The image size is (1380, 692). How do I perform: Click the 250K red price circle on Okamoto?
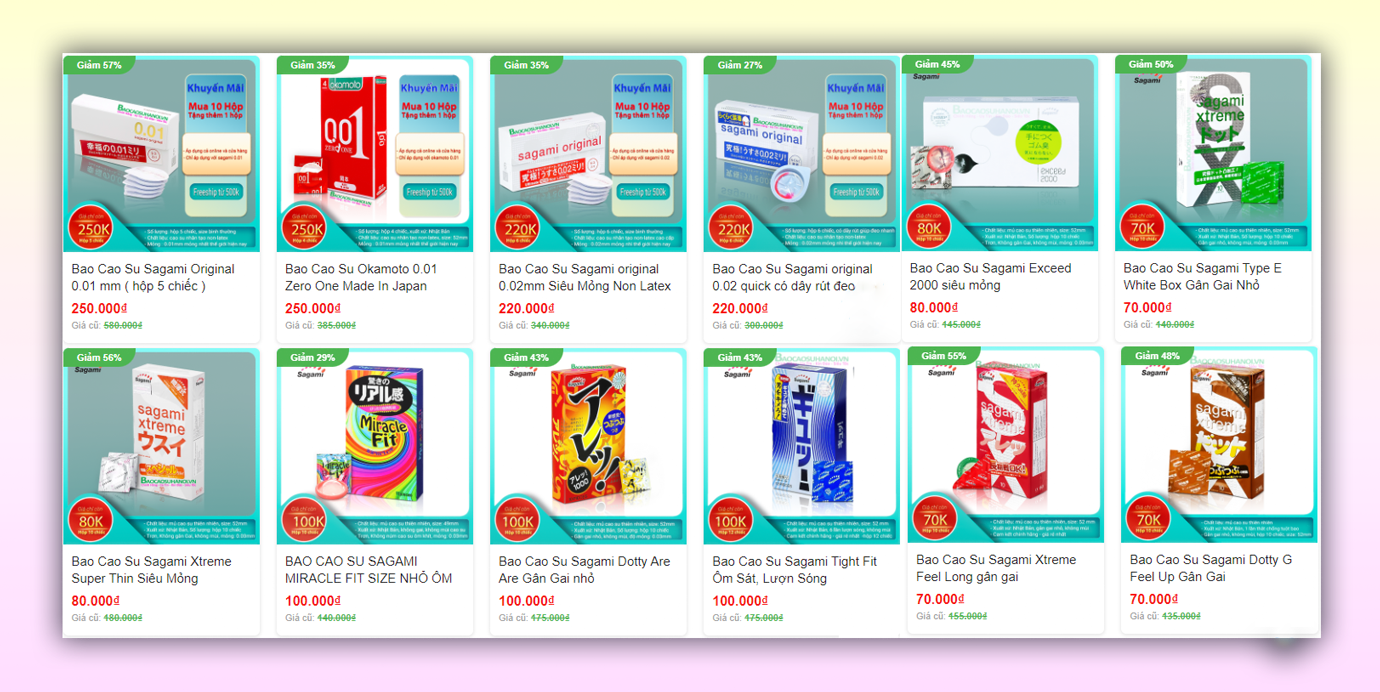pos(305,228)
